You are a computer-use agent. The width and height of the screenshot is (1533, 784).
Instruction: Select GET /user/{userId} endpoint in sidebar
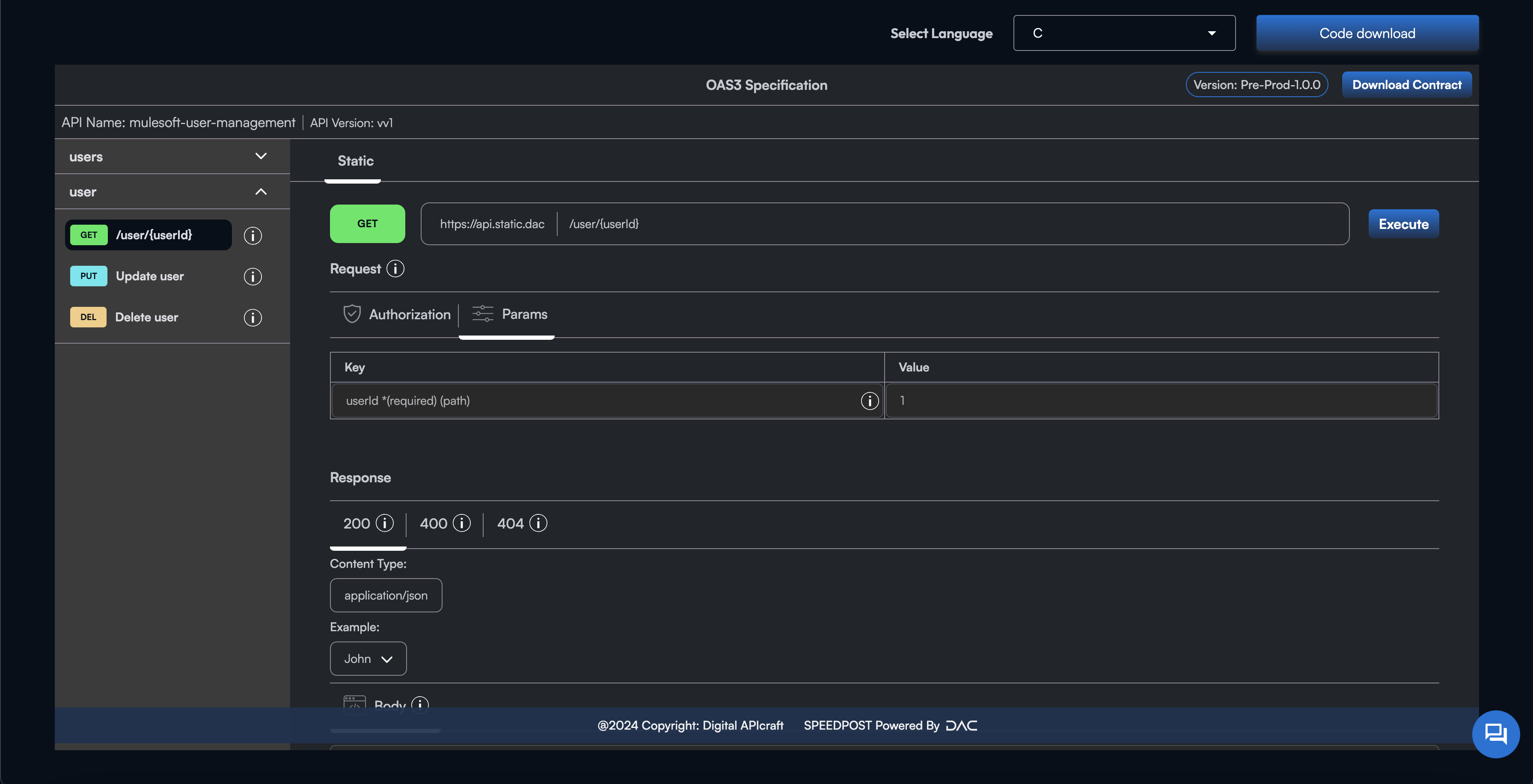click(x=148, y=235)
